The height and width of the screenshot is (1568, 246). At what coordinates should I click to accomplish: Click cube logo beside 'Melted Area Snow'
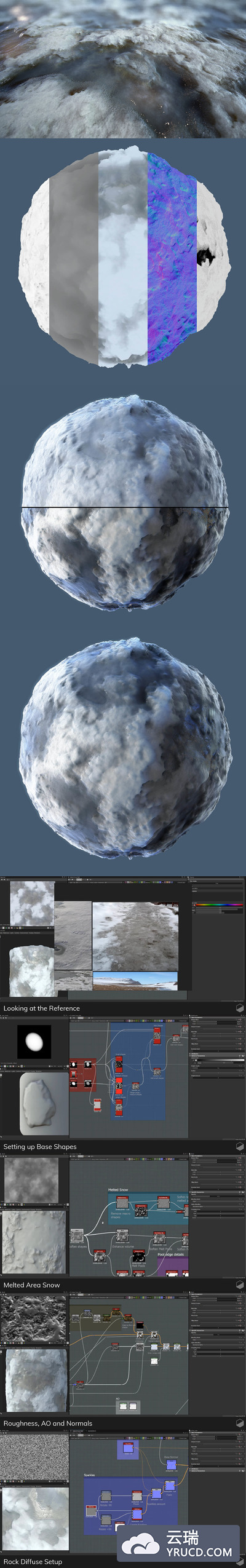coord(239,1285)
